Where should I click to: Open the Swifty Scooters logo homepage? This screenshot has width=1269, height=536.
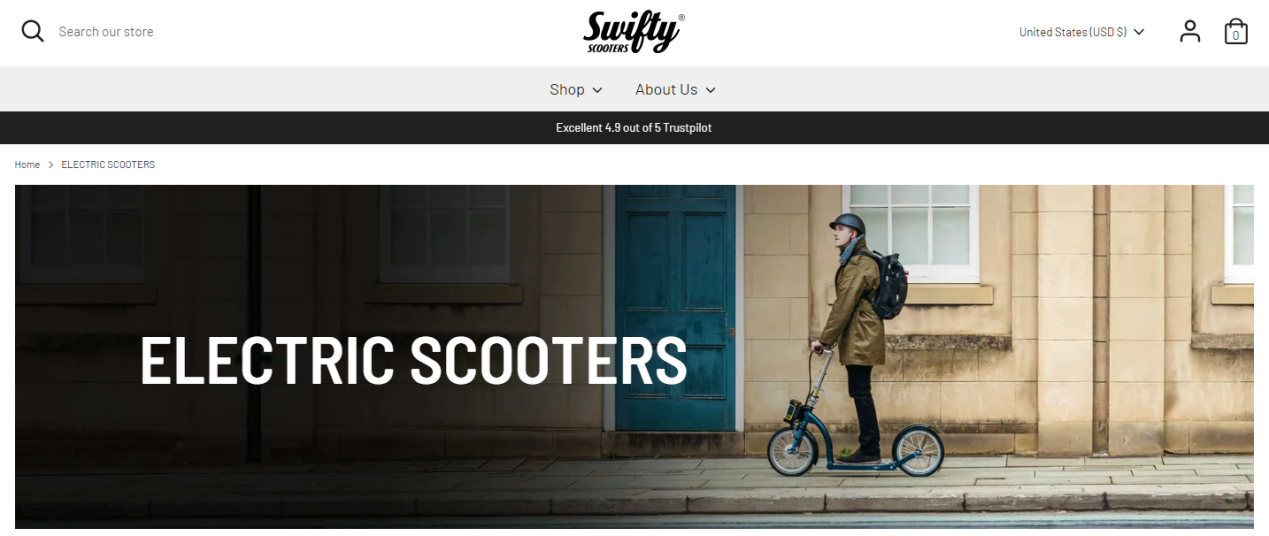click(634, 32)
